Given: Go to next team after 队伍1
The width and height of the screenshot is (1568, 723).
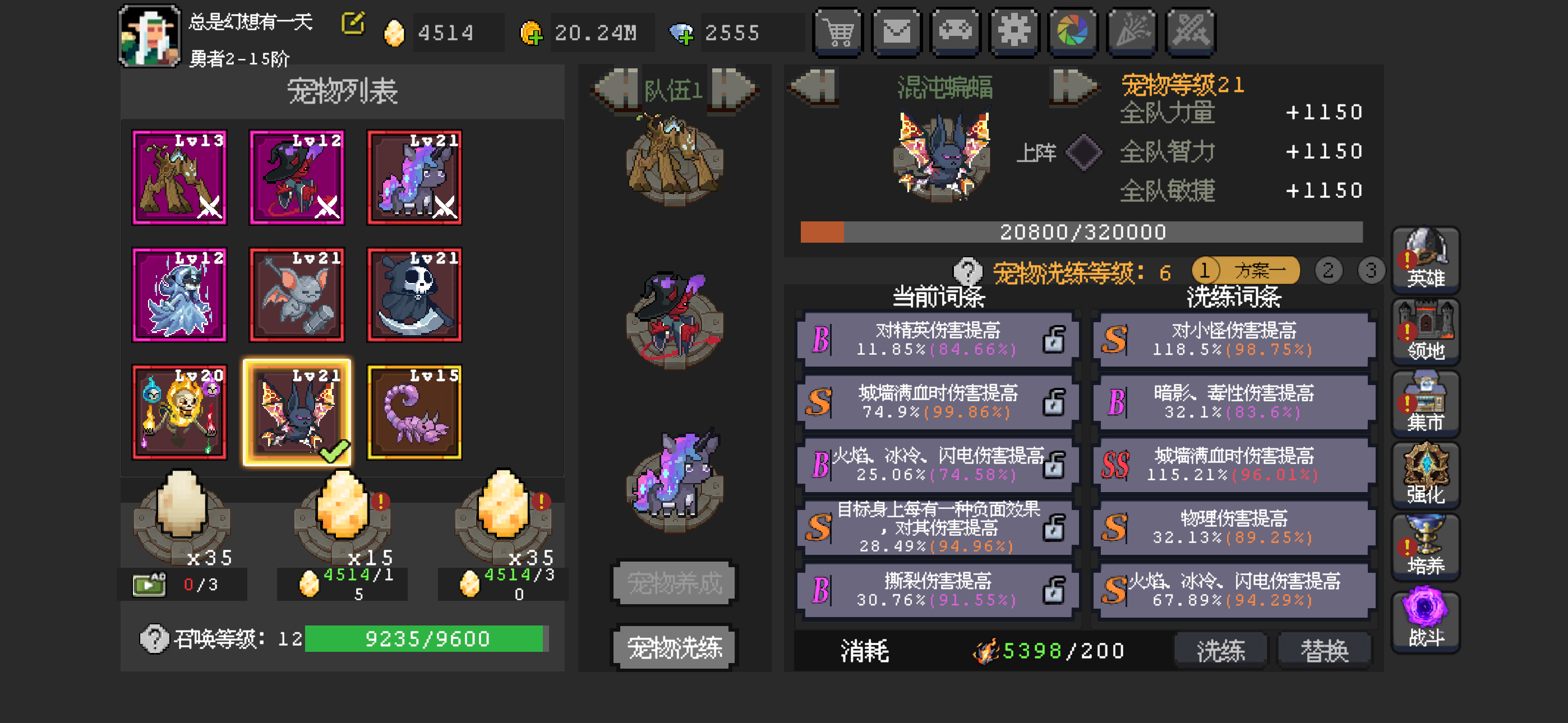Looking at the screenshot, I should [x=733, y=90].
